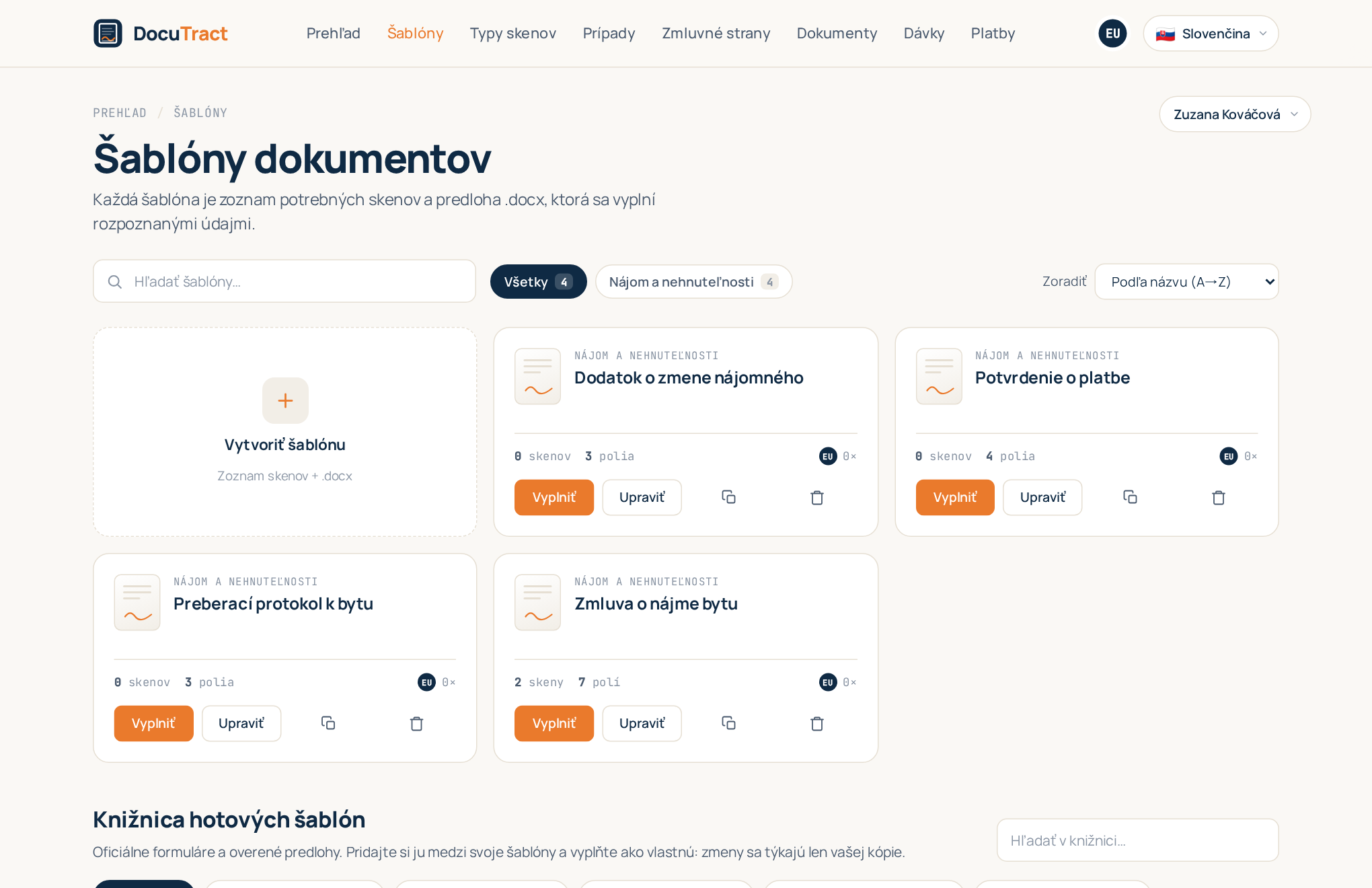Open the Slovenčina language dropdown

click(x=1211, y=33)
